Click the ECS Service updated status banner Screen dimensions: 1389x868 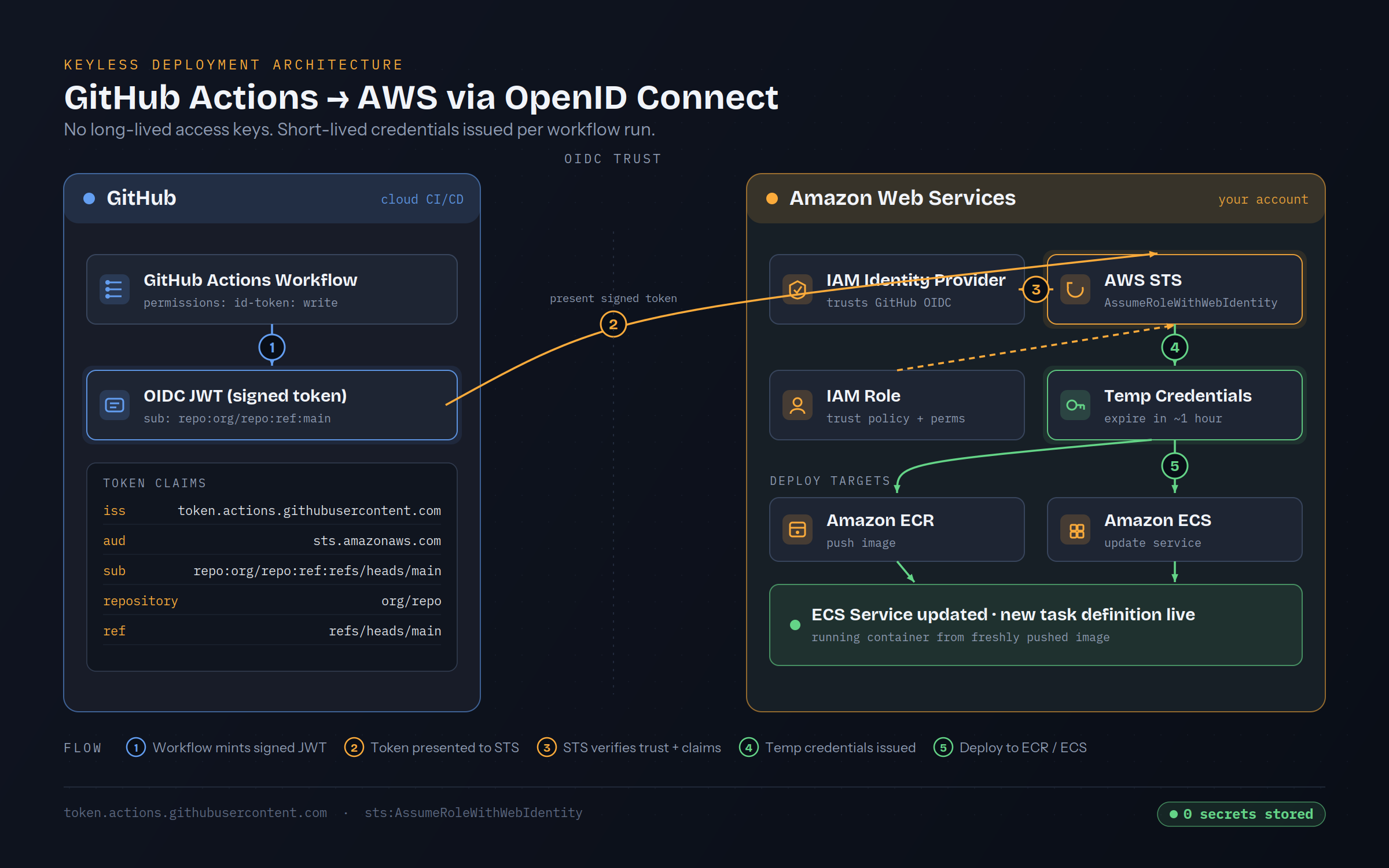click(x=1035, y=625)
